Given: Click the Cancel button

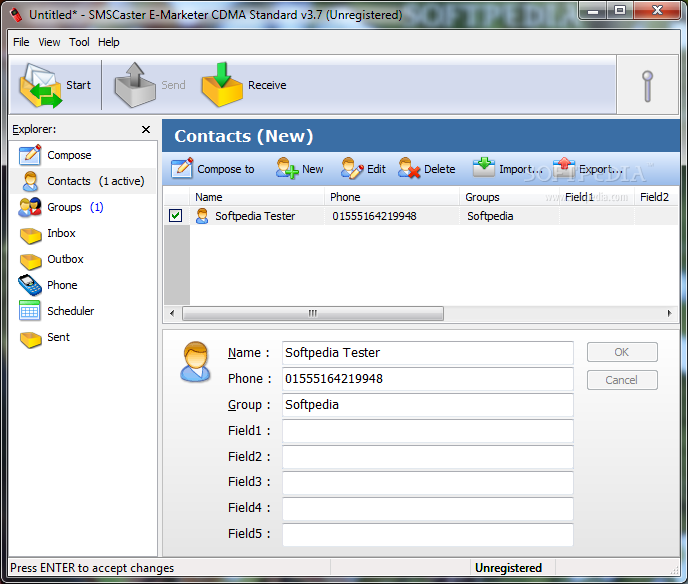Looking at the screenshot, I should coord(622,380).
